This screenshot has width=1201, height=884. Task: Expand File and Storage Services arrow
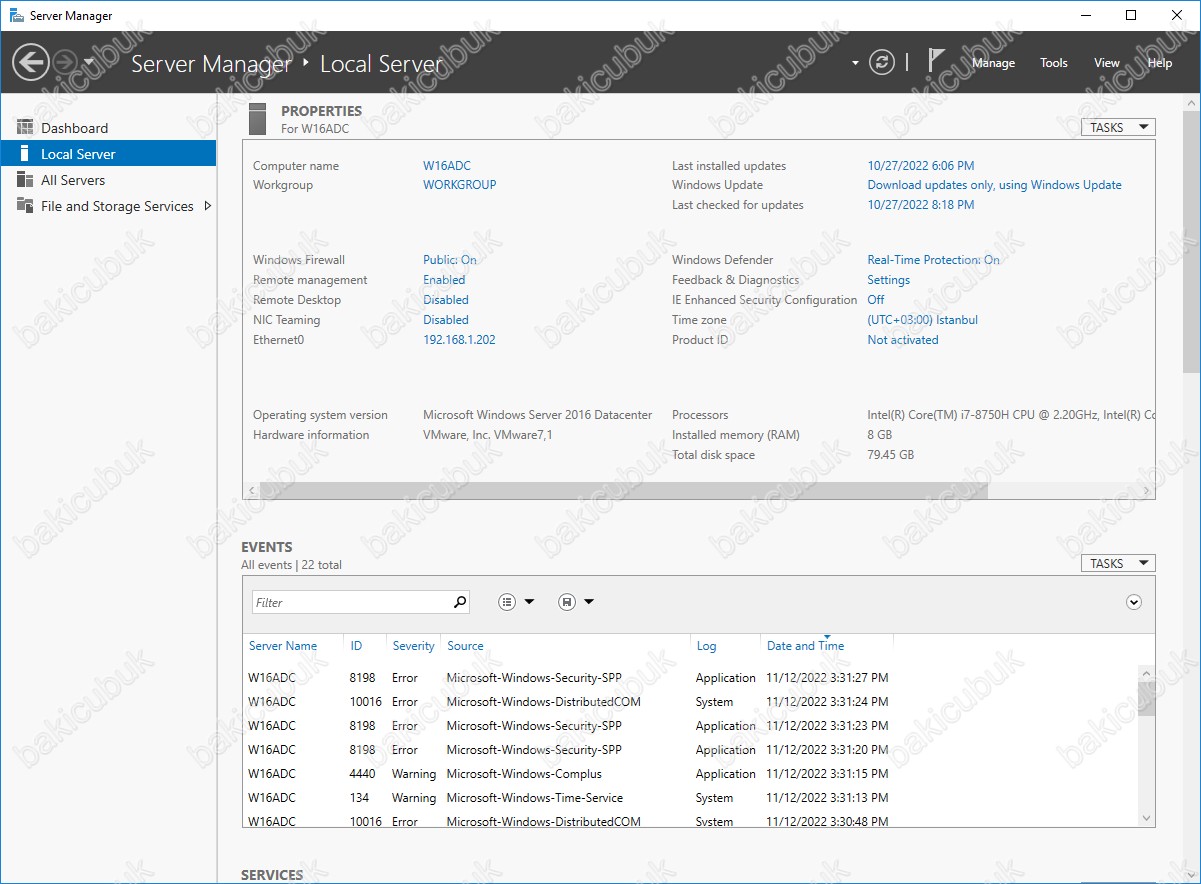(208, 206)
